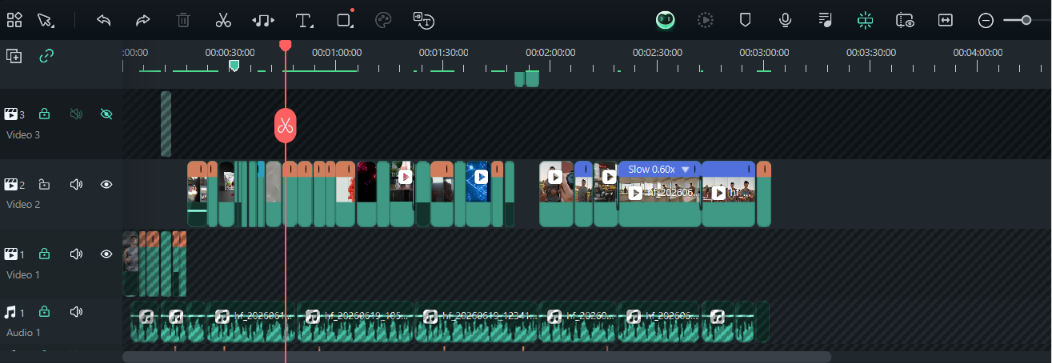Viewport: 1052px width, 363px height.
Task: Expand the crop shape tool dropdown
Action: [x=353, y=25]
